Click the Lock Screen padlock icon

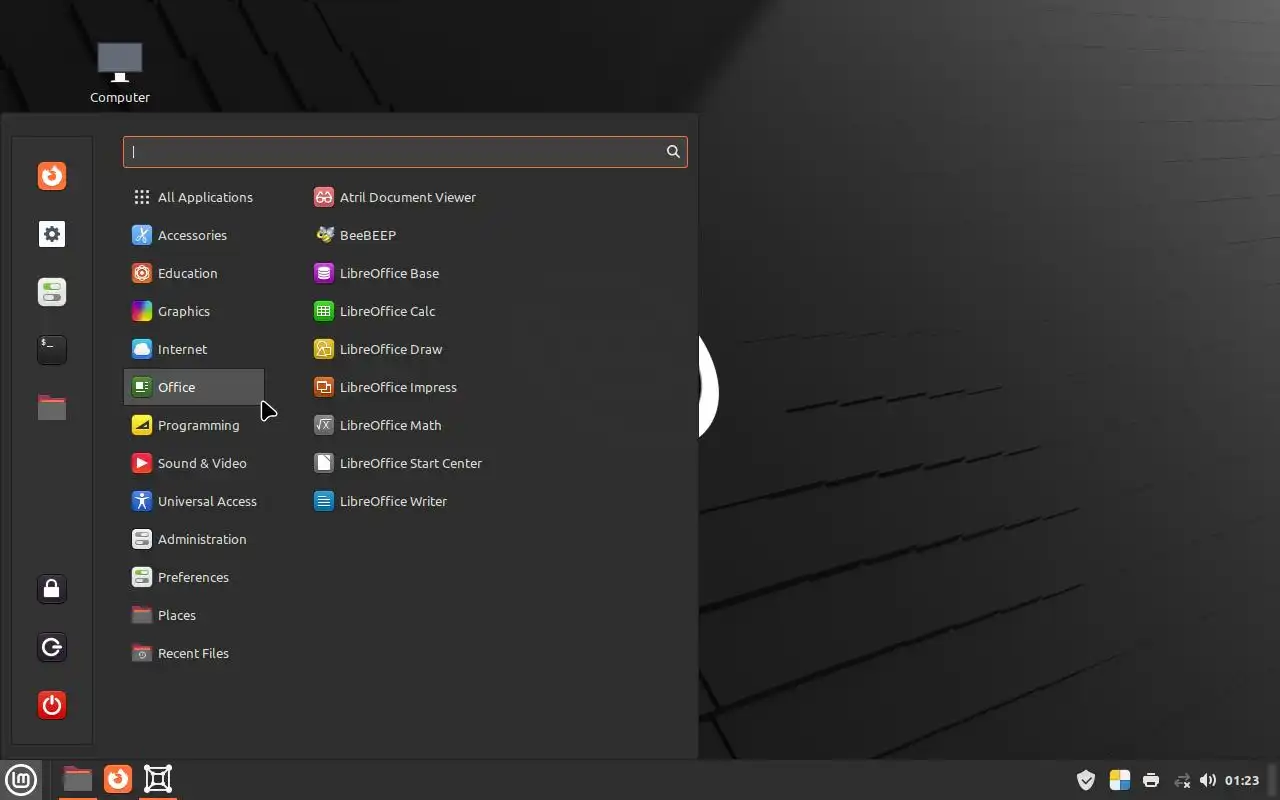click(52, 589)
